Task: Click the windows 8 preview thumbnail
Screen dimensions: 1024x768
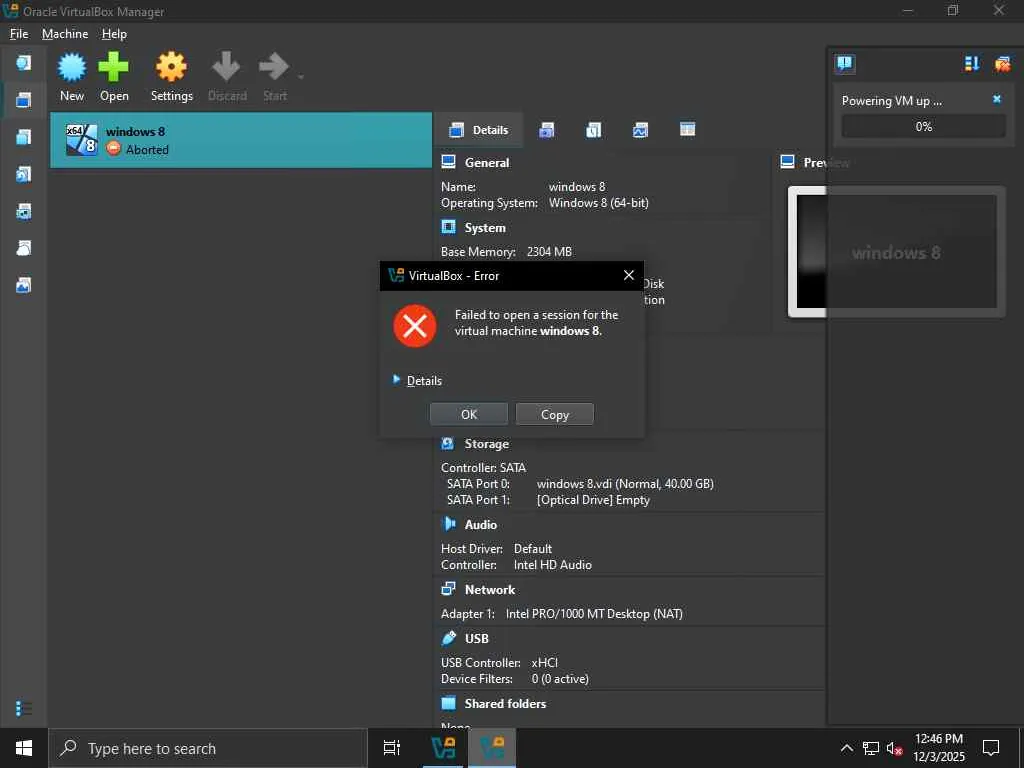Action: pos(895,252)
